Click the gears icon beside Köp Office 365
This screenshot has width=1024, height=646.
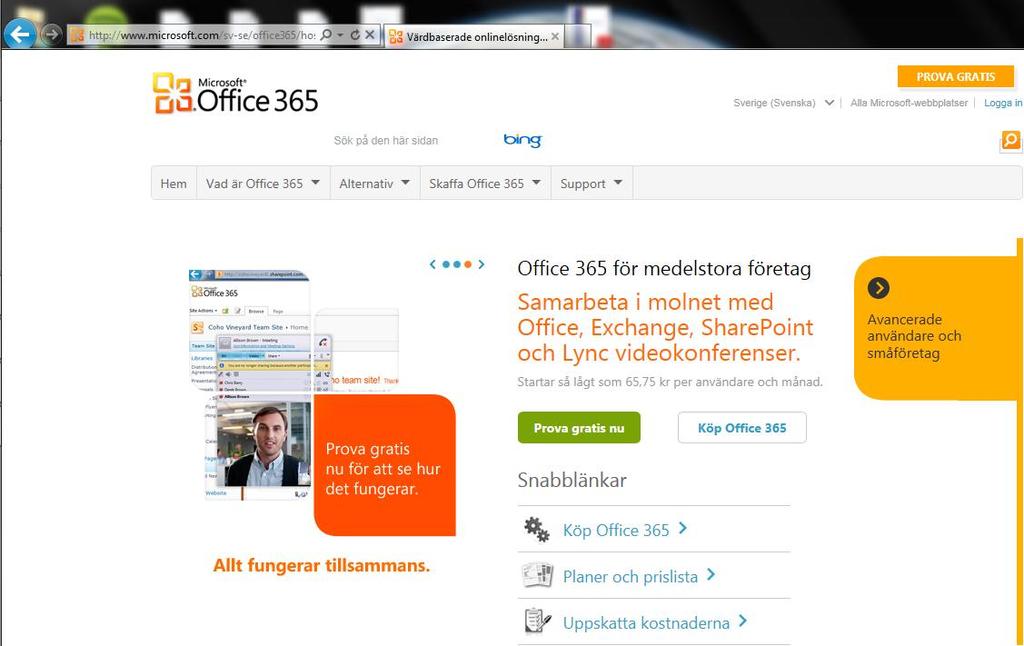[537, 529]
